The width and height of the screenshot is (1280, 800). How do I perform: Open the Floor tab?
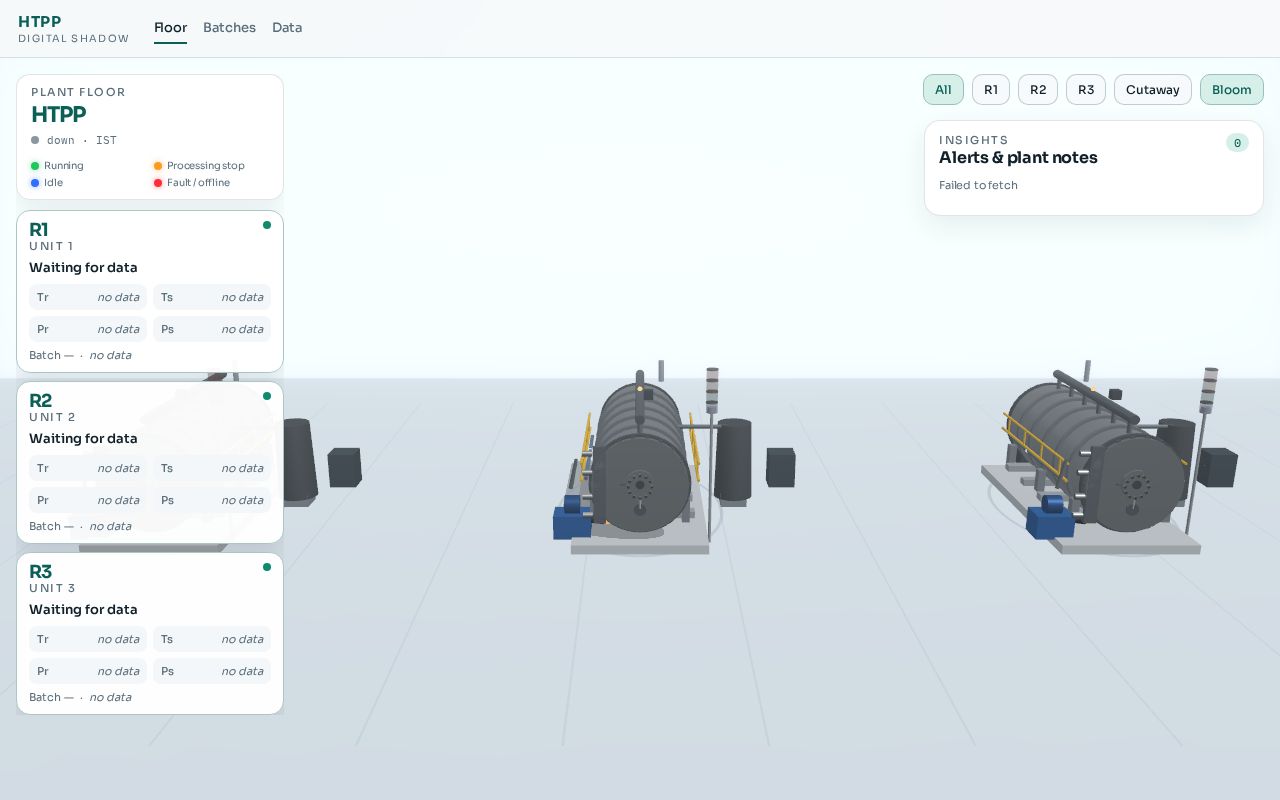170,28
